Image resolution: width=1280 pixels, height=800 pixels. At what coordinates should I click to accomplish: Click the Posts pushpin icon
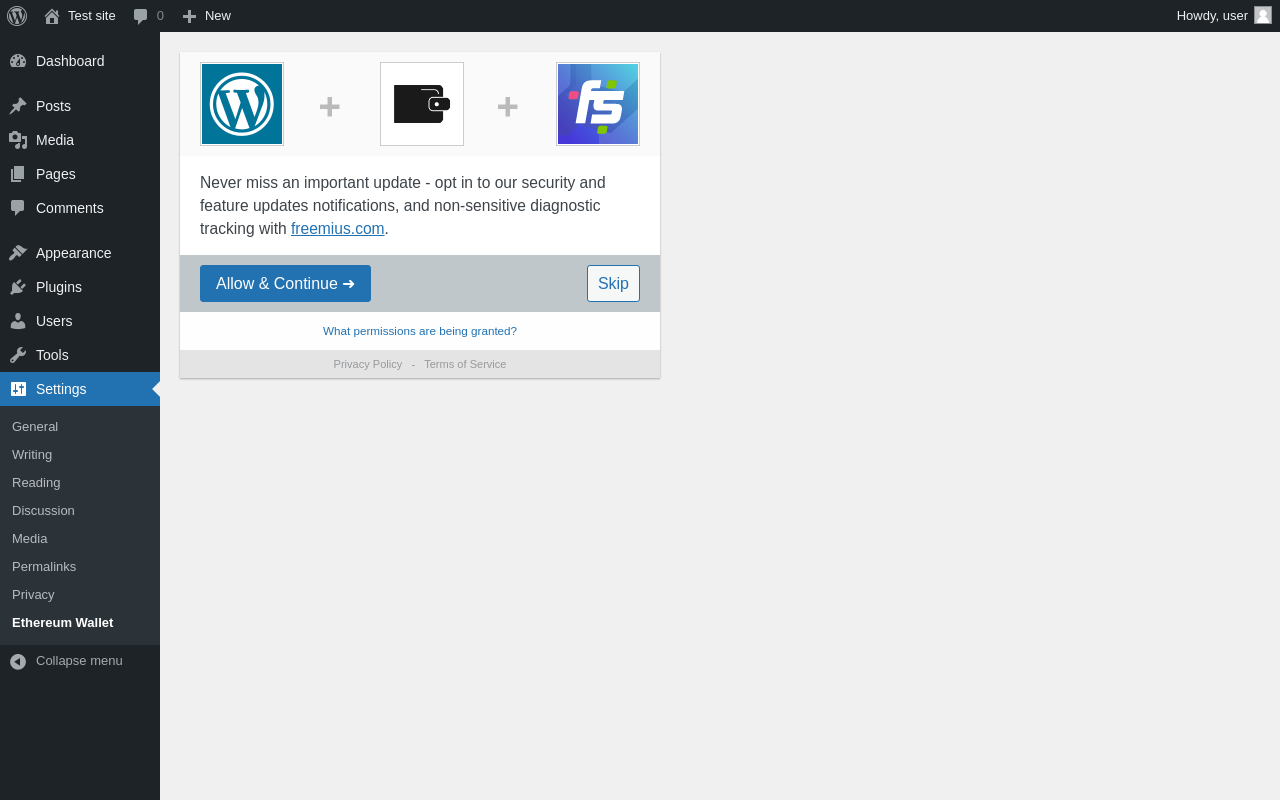[18, 106]
